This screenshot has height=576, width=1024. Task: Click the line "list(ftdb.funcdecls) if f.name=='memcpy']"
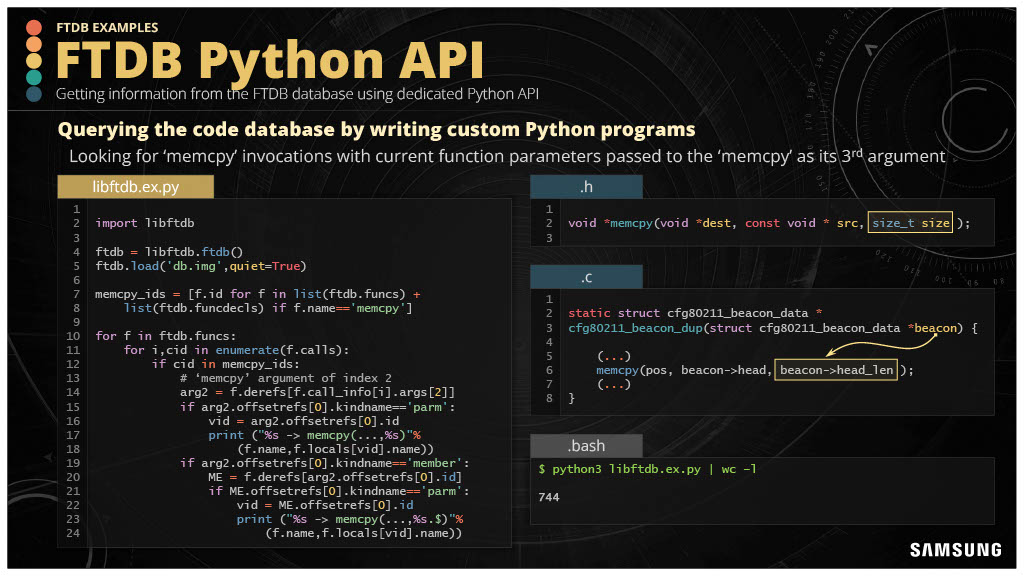pyautogui.click(x=268, y=308)
